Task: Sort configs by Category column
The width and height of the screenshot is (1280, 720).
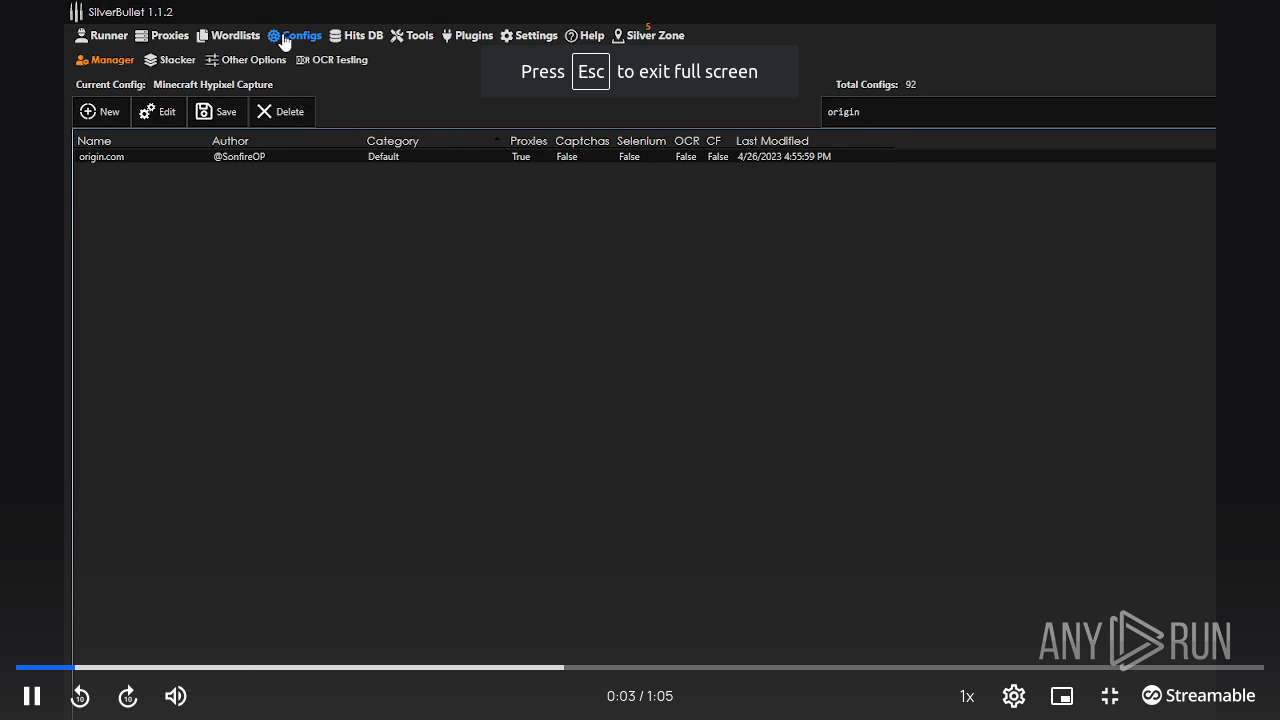Action: click(x=392, y=141)
